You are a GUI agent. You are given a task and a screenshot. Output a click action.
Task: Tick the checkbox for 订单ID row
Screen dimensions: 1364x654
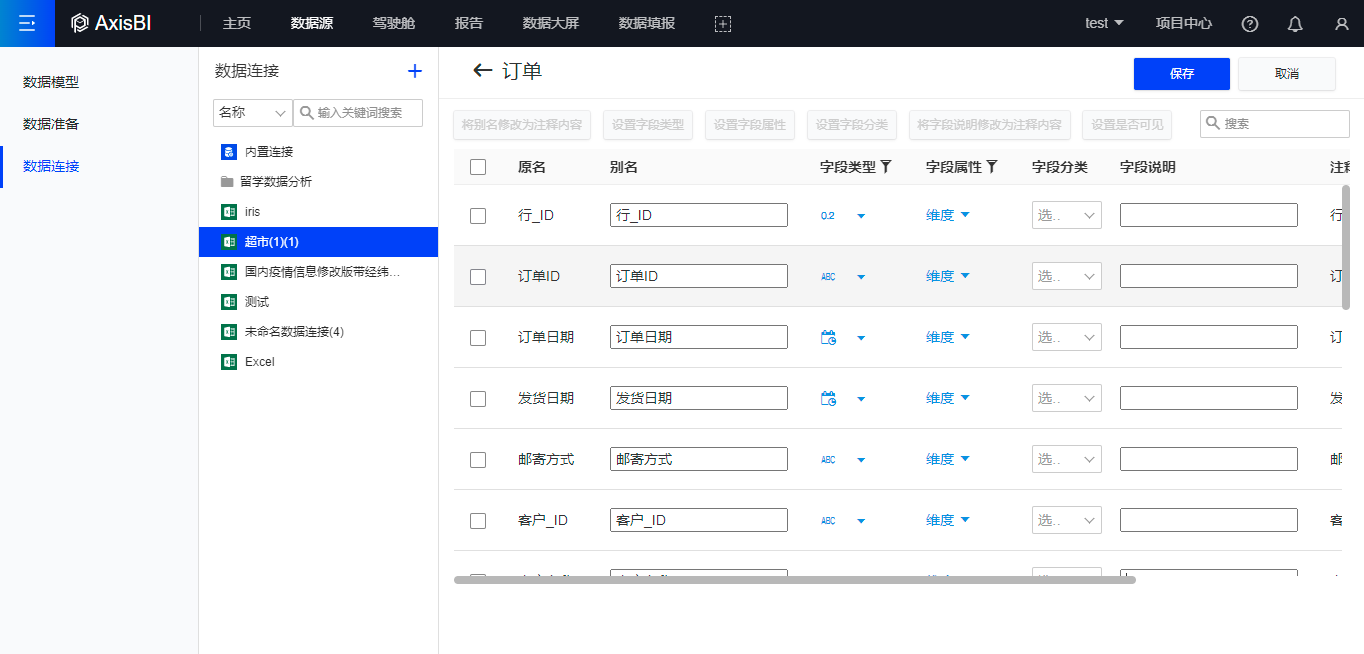tap(478, 276)
